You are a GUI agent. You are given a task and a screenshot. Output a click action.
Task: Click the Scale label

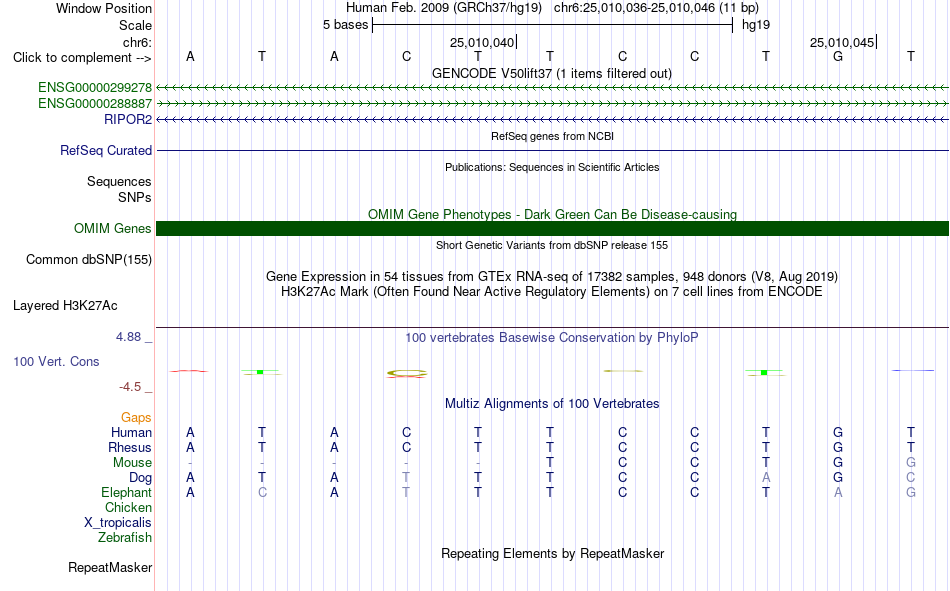[x=136, y=25]
